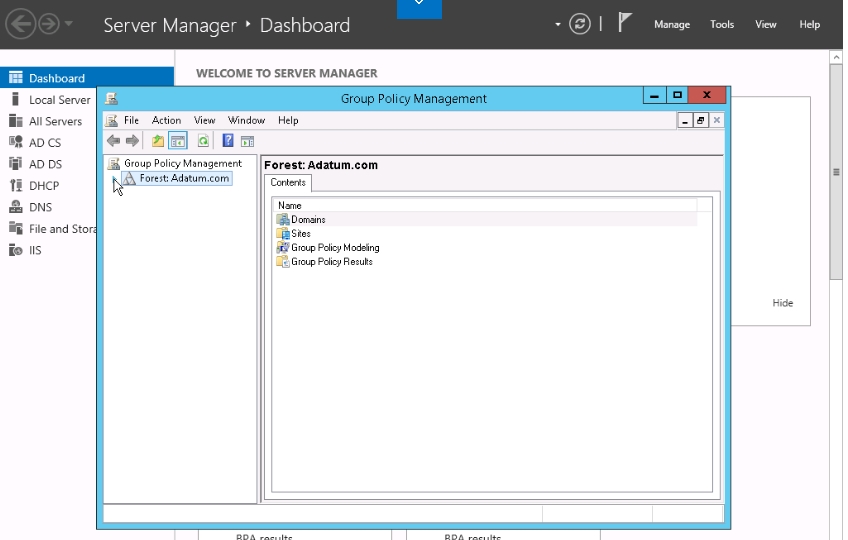Open the Tools menu in Server Manager
This screenshot has width=848, height=540.
click(722, 24)
